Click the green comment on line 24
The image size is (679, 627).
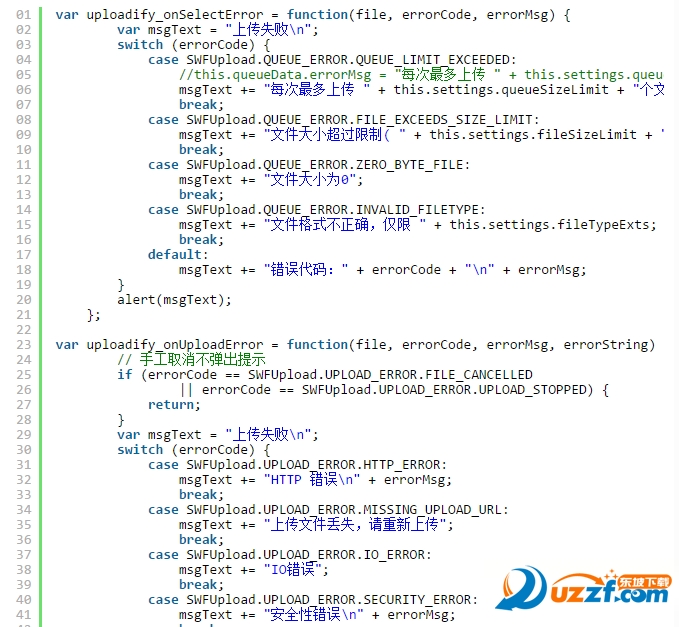pos(191,359)
